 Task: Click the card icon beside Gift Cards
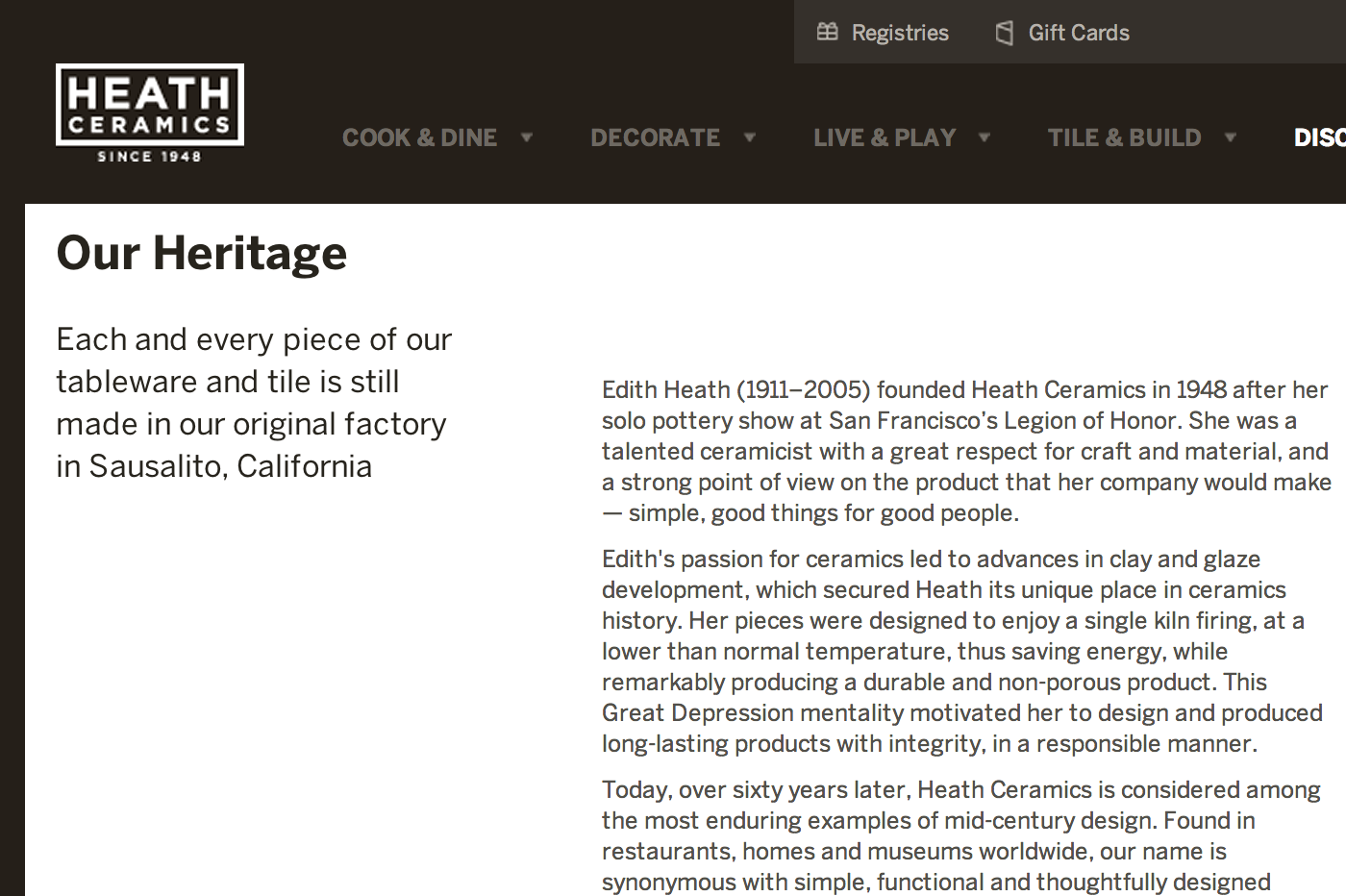1005,34
